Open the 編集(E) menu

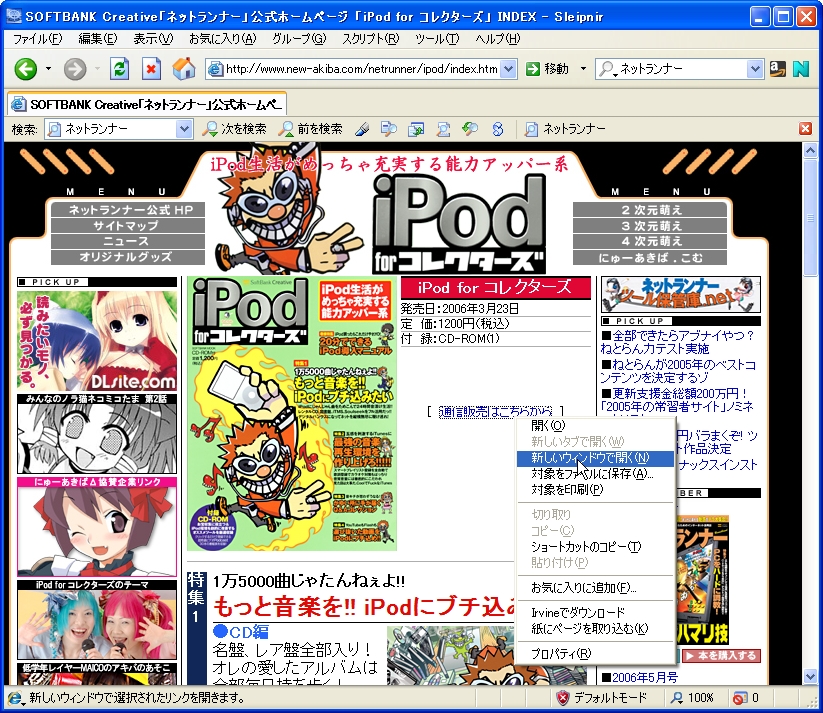click(97, 39)
